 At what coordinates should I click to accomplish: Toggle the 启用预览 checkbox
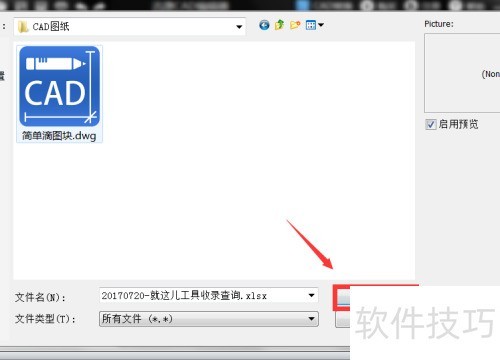pos(430,125)
